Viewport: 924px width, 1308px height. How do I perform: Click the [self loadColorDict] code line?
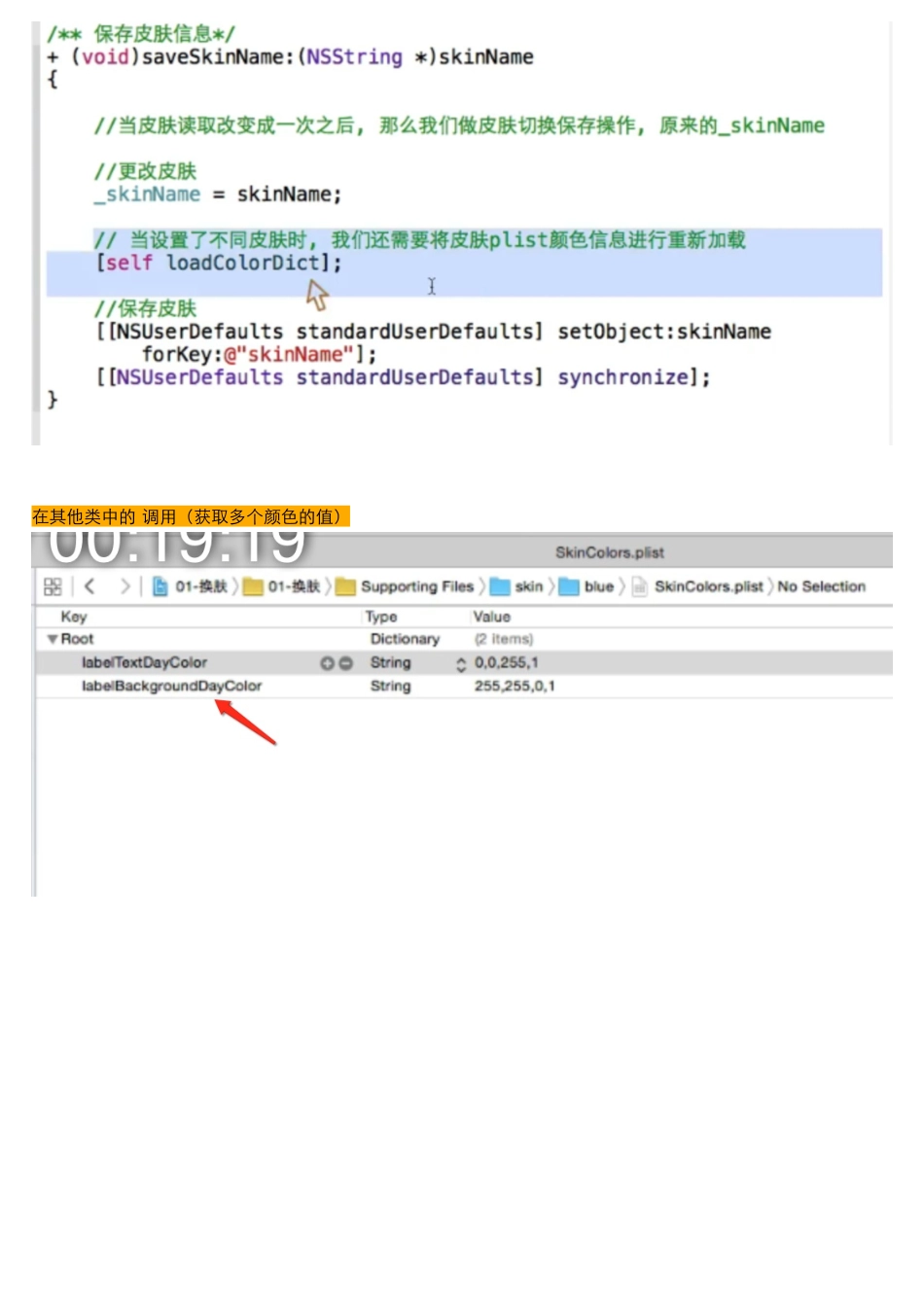(x=219, y=263)
